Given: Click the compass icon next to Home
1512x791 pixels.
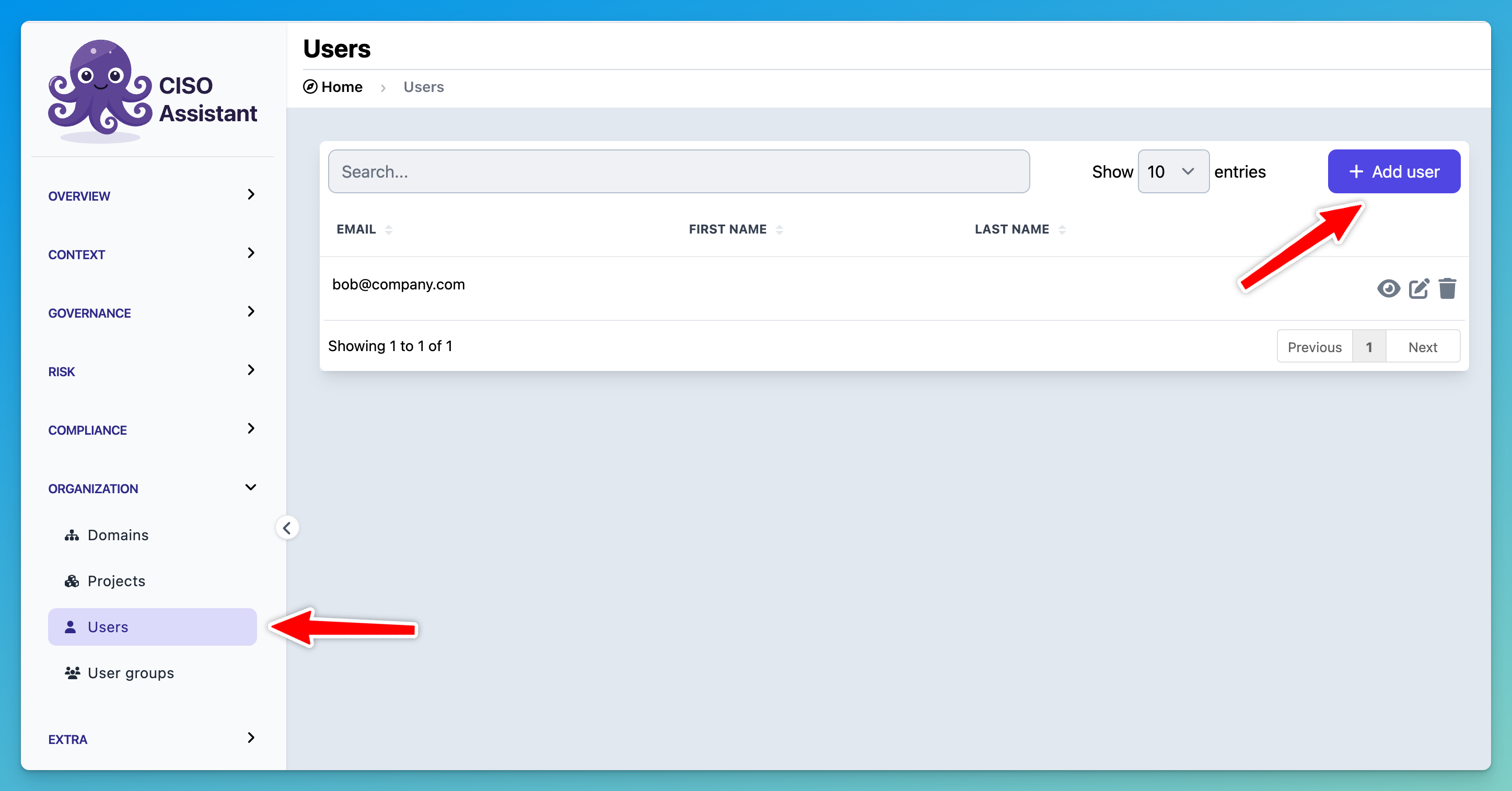Looking at the screenshot, I should tap(310, 87).
